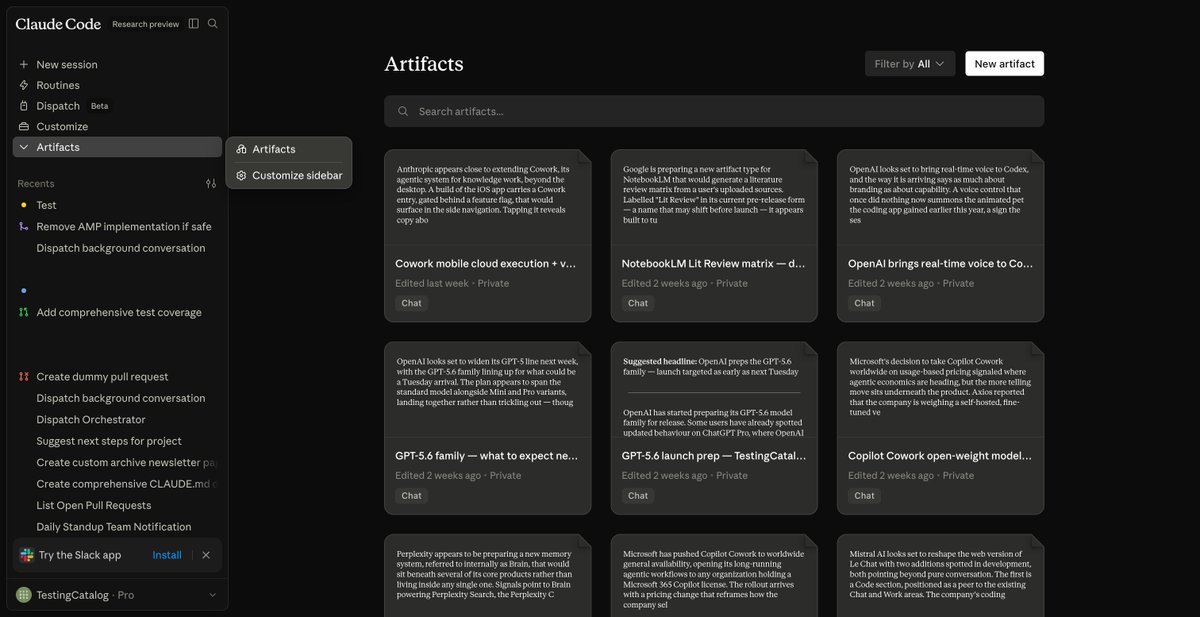Open the Mistral Le Chat artifact preview
The image size is (1200, 617).
pyautogui.click(x=940, y=575)
